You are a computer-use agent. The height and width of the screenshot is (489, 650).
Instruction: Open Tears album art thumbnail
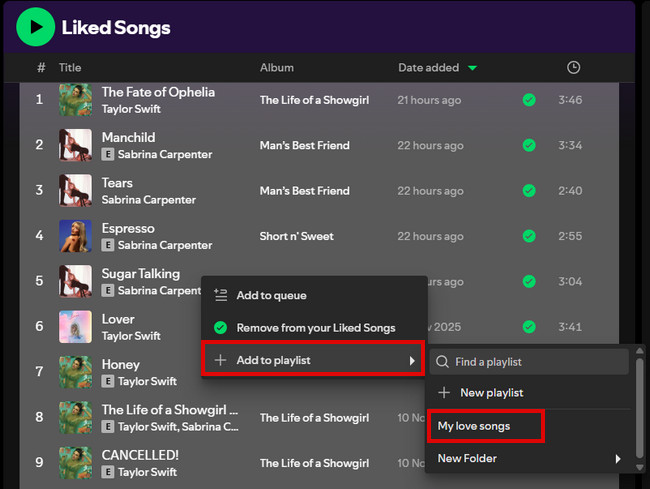pos(75,191)
